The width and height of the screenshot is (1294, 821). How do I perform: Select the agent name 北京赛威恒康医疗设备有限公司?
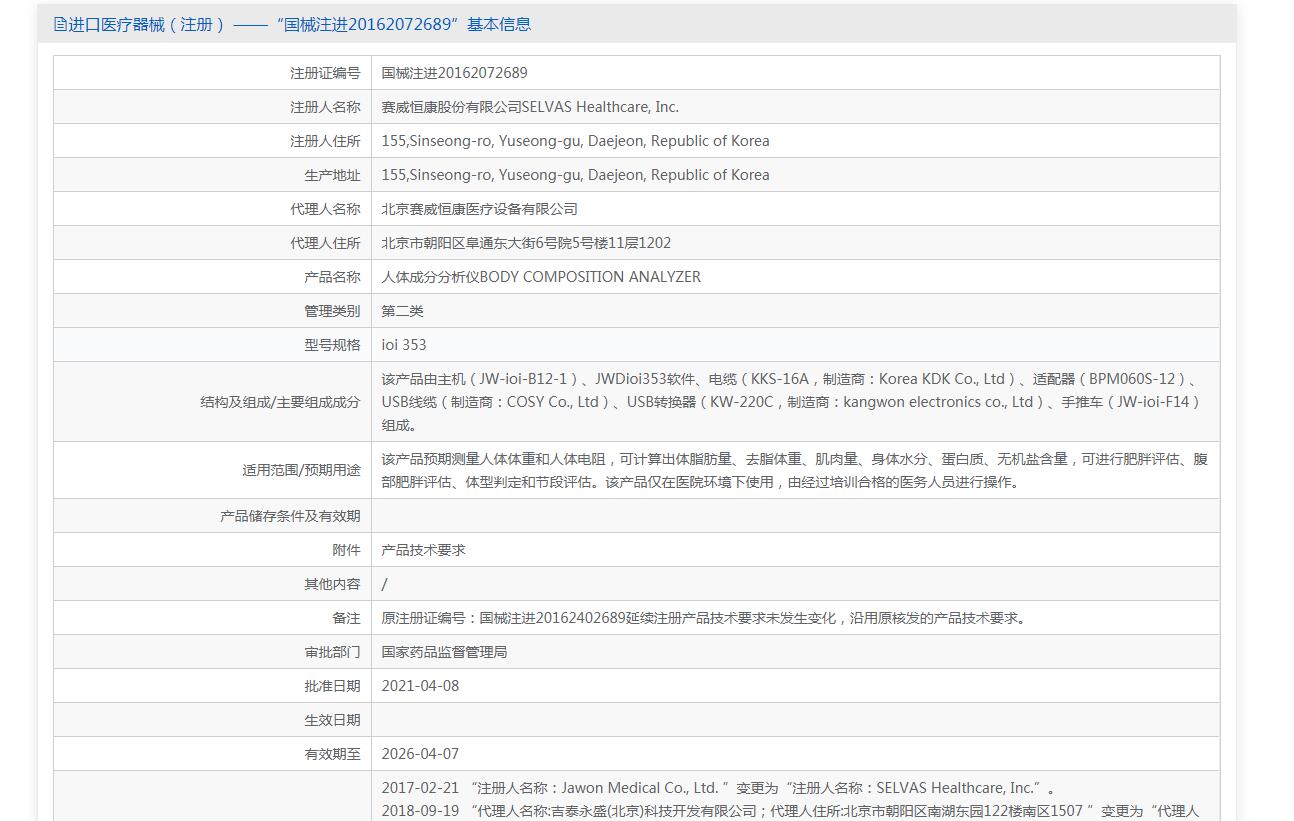click(479, 209)
